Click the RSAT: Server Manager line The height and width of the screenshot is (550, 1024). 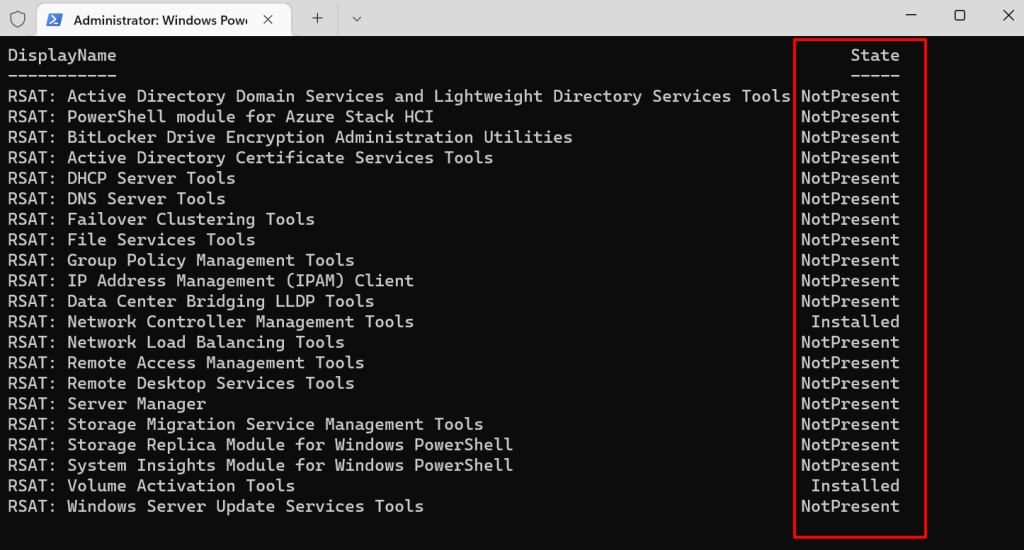106,404
